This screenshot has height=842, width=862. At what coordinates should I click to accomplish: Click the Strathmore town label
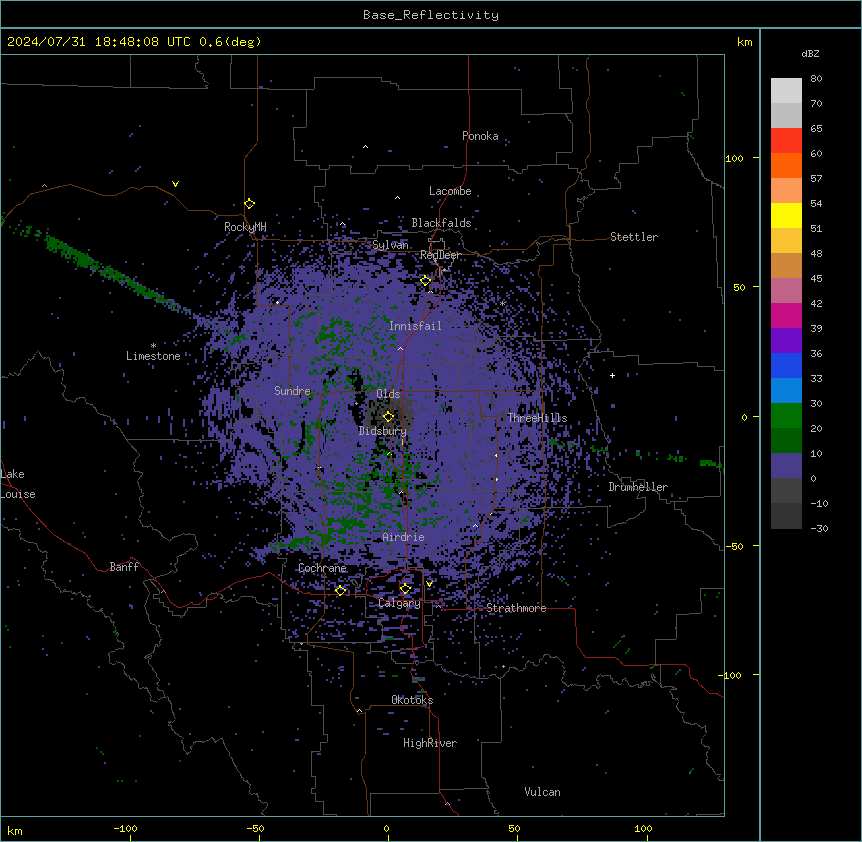coord(516,608)
